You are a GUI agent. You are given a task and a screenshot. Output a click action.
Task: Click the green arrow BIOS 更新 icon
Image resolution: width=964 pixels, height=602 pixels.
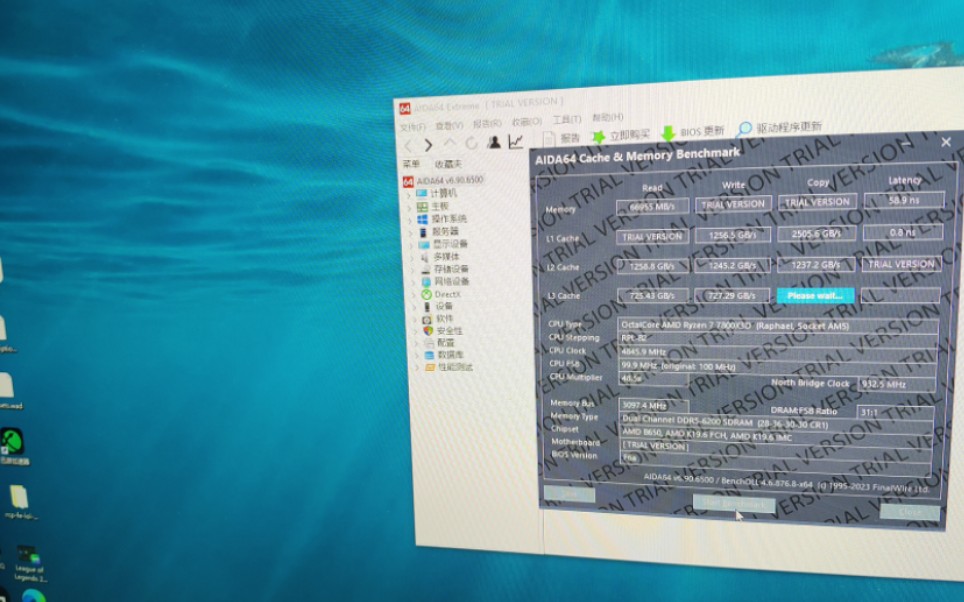click(x=668, y=133)
